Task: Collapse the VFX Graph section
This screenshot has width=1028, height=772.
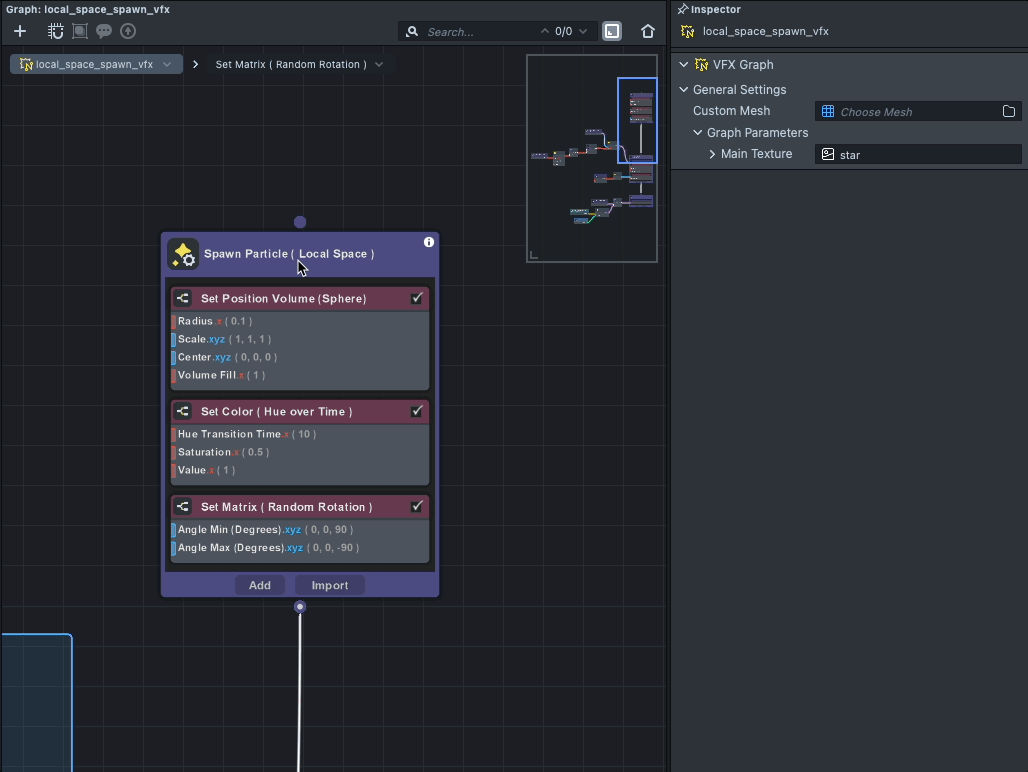Action: pos(684,64)
